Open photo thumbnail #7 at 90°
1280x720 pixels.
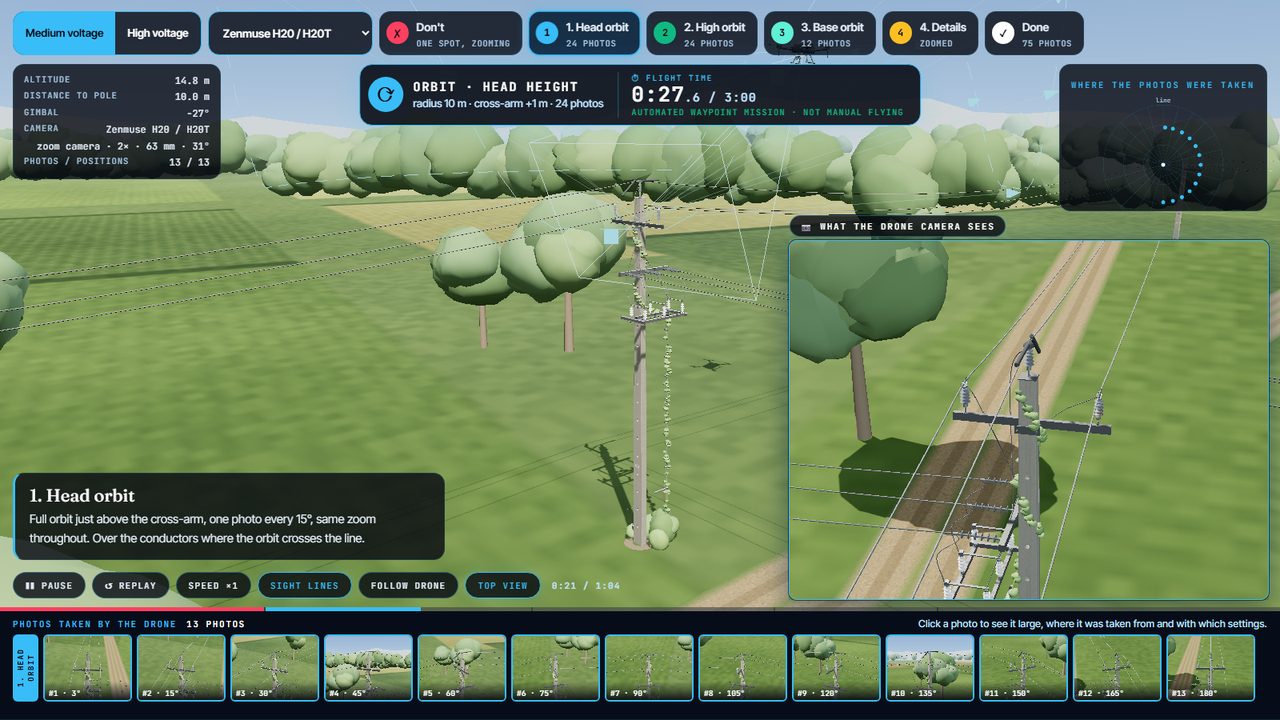point(649,667)
